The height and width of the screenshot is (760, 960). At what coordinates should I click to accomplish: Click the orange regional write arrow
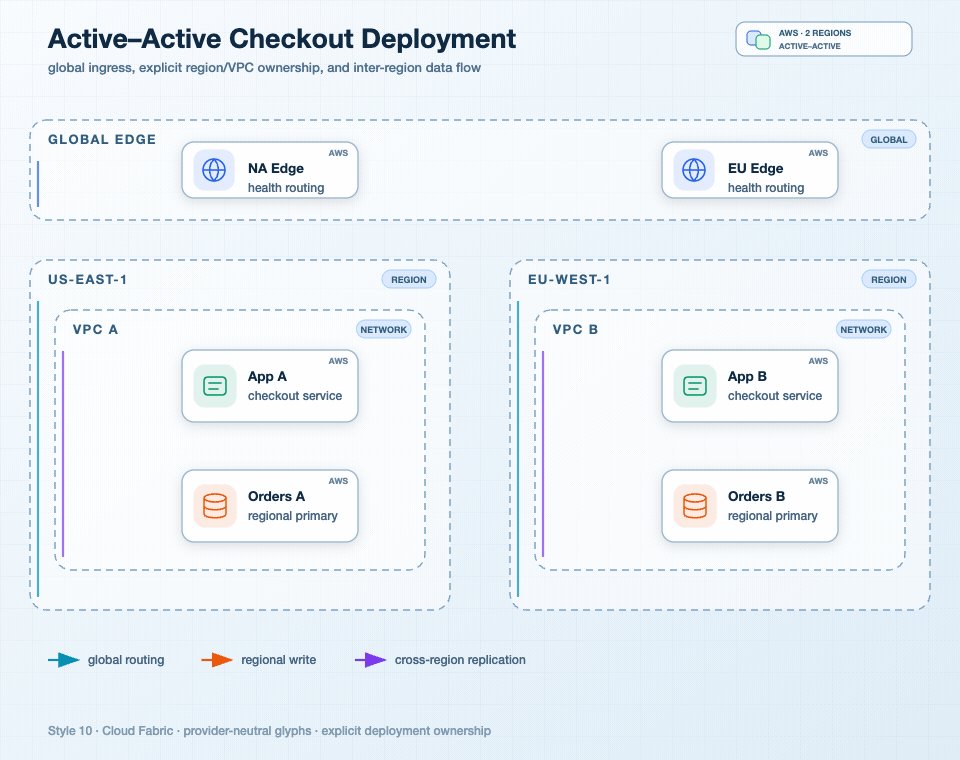217,660
